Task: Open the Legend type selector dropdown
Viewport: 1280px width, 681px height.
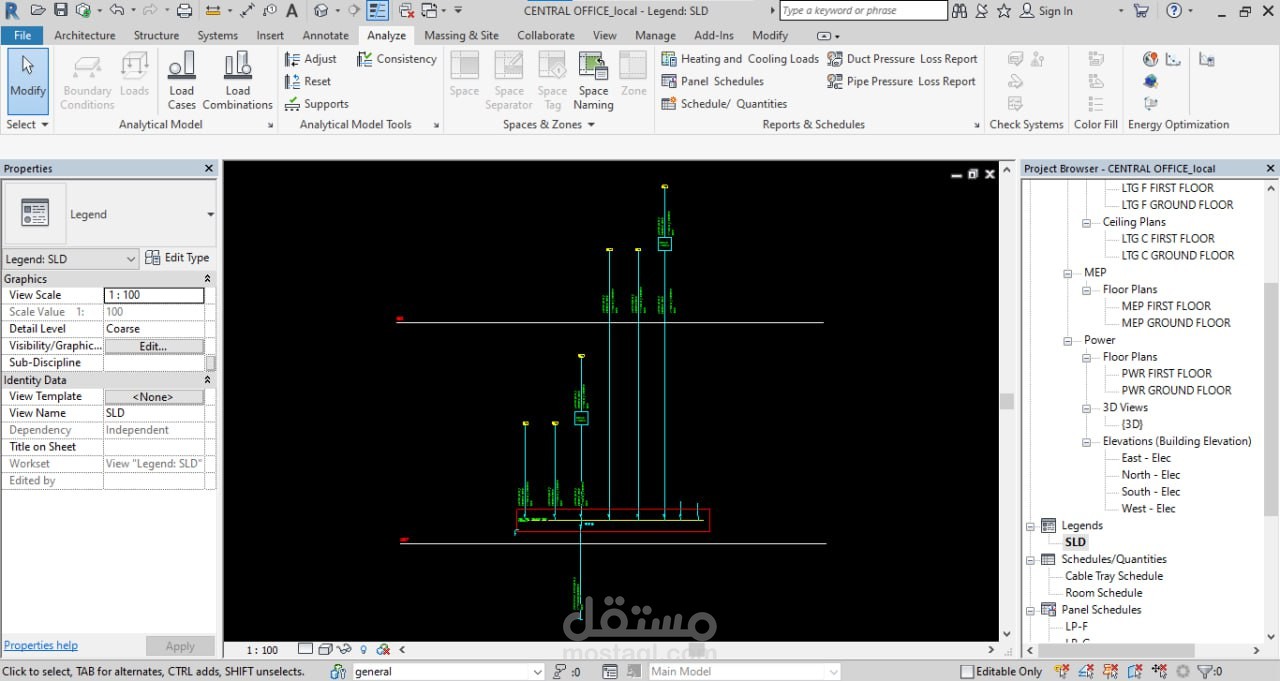Action: tap(211, 214)
